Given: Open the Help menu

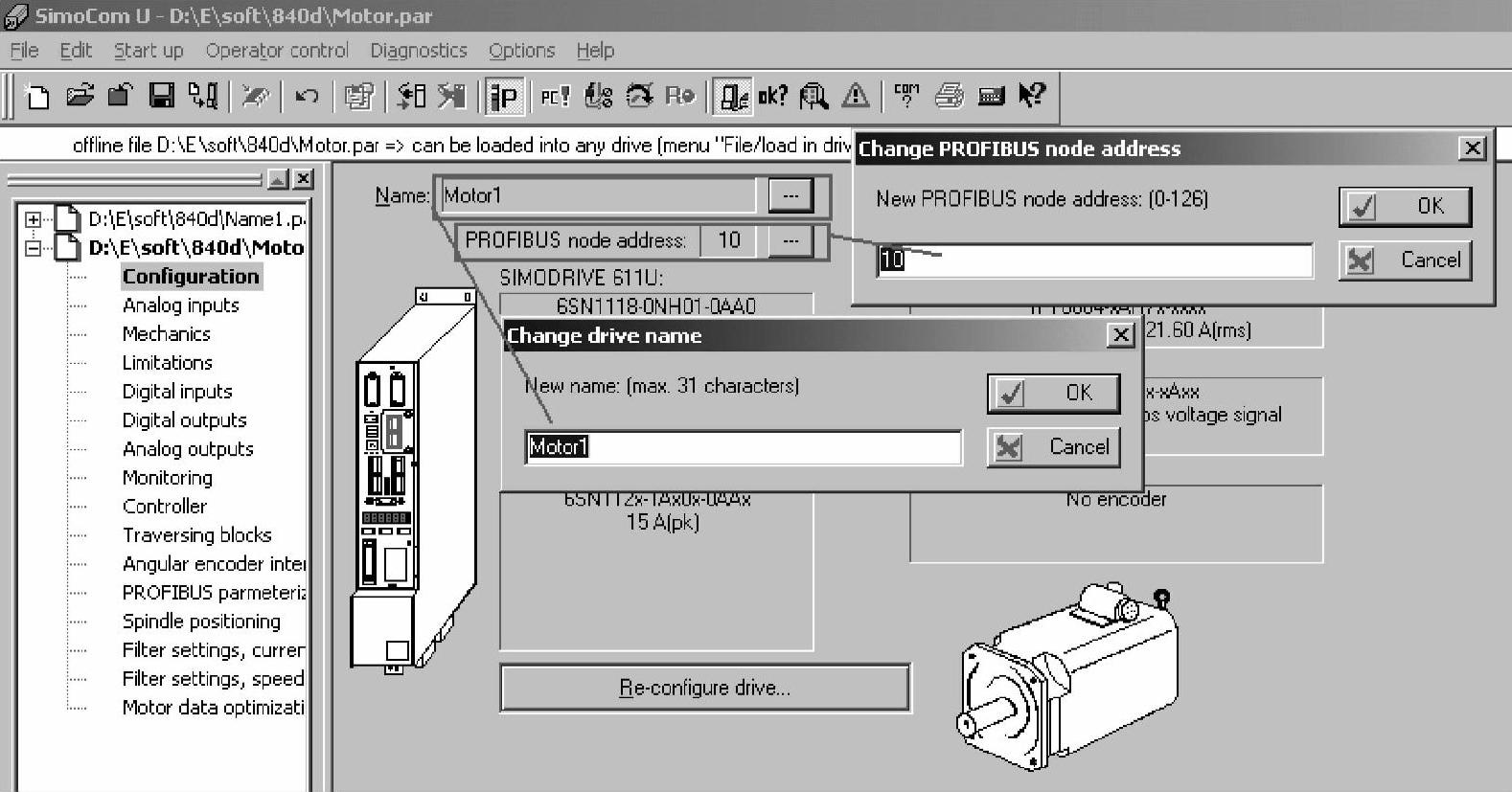Looking at the screenshot, I should click(595, 51).
